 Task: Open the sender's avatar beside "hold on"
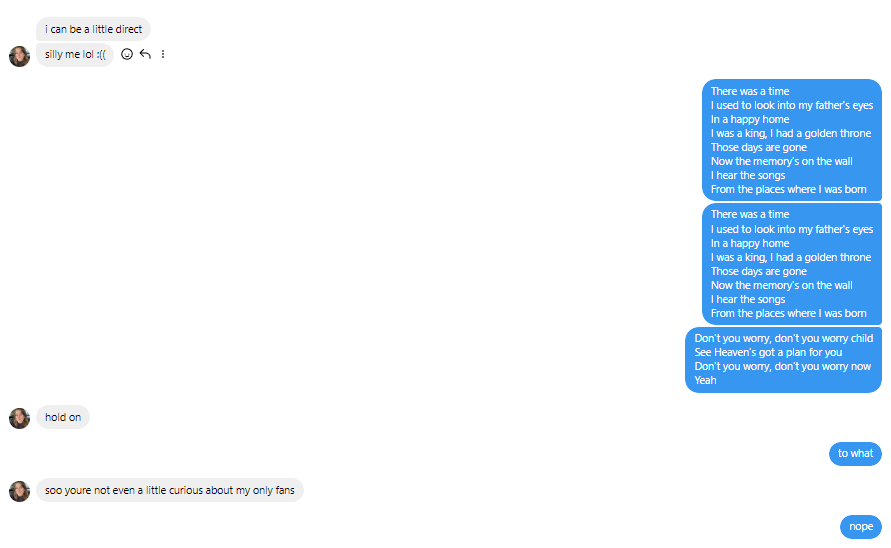point(19,418)
